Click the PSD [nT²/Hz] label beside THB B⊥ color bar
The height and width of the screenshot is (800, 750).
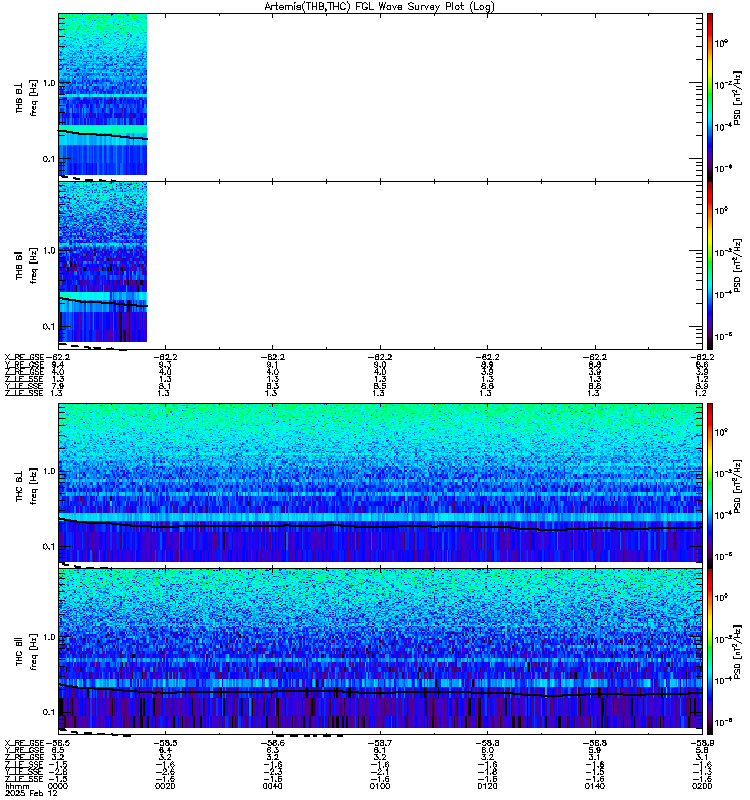[x=737, y=98]
